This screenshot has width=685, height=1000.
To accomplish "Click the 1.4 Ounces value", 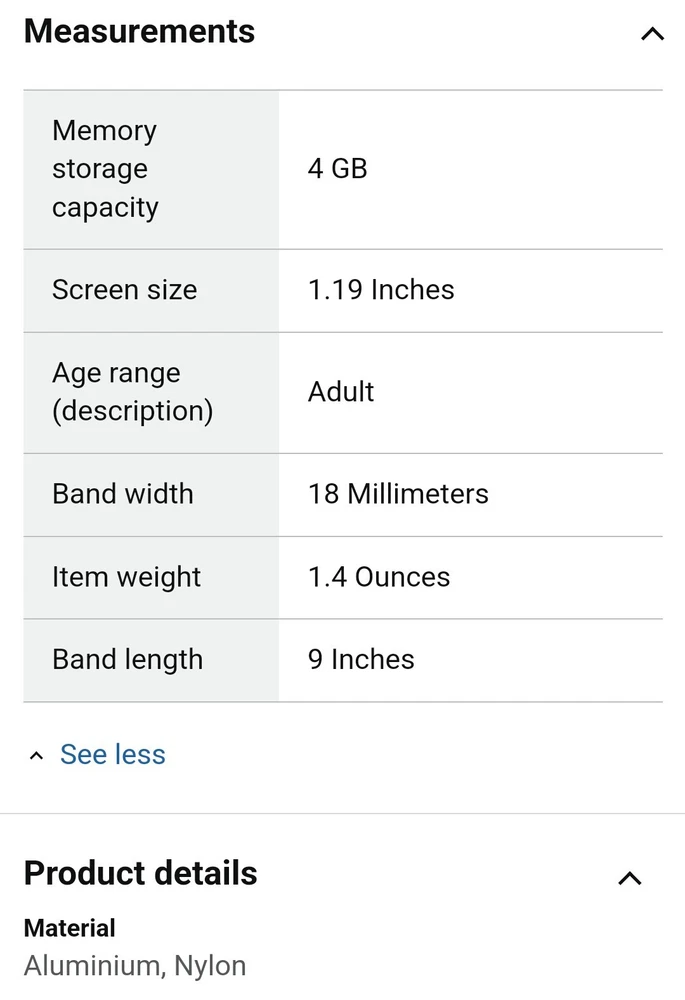I will tap(379, 577).
